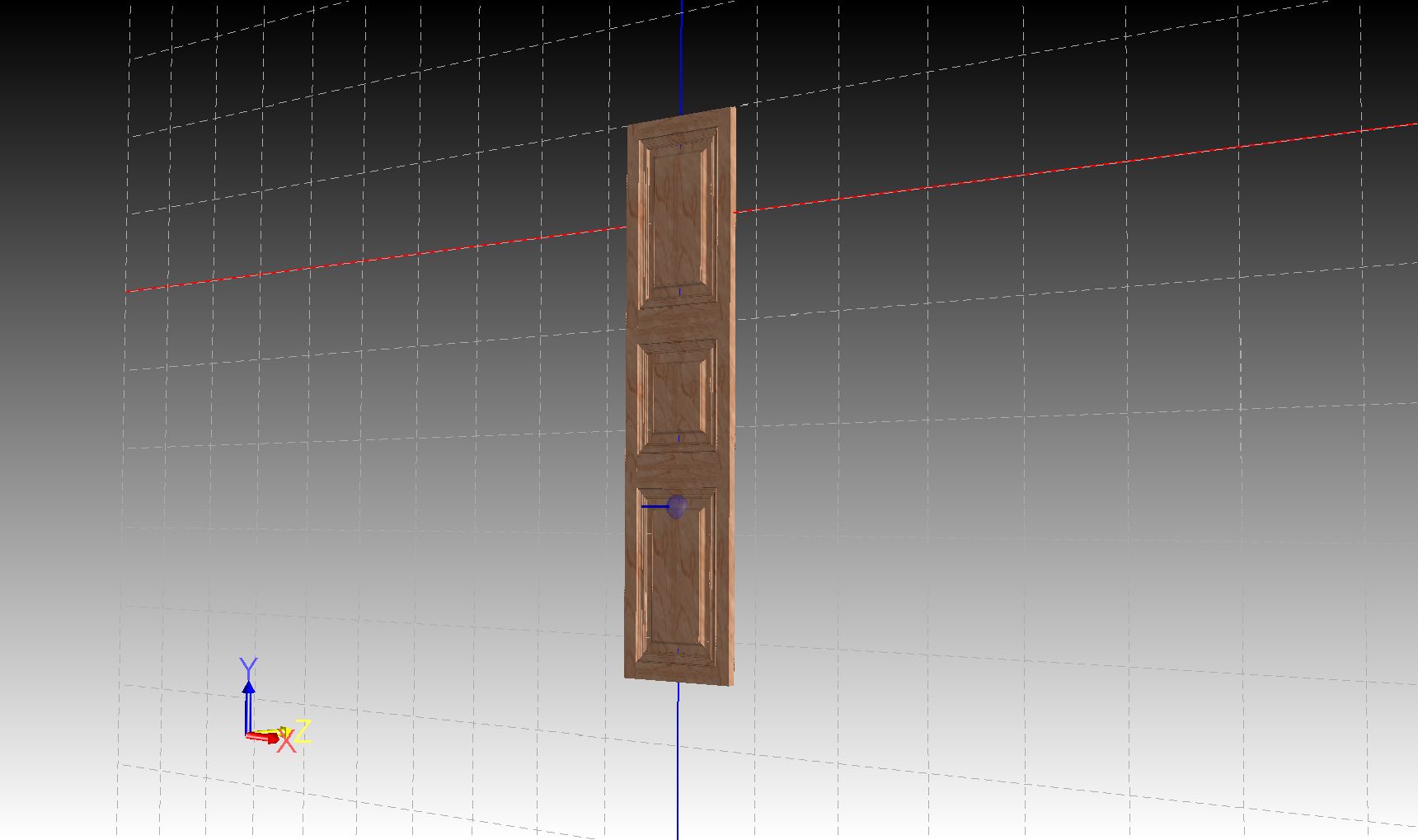Select the short blue line attached to the sphere handle
Image resolution: width=1418 pixels, height=840 pixels.
(x=655, y=506)
